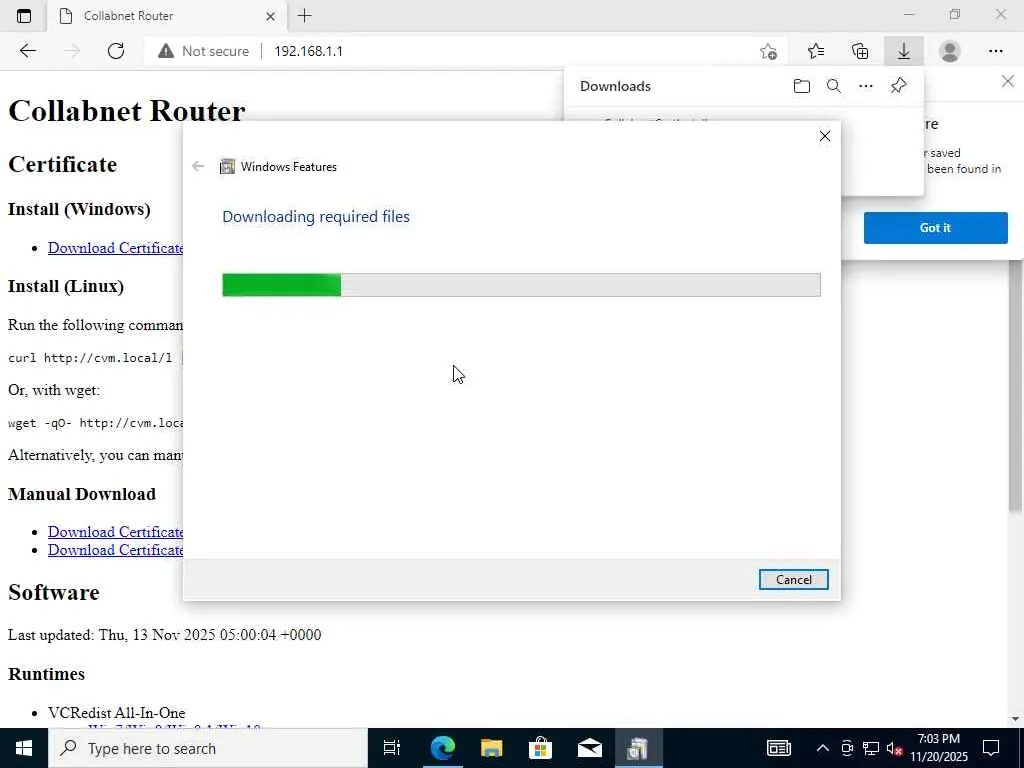Screen dimensions: 1024x768
Task: Open News and interests taskbar icon
Action: coord(778,748)
